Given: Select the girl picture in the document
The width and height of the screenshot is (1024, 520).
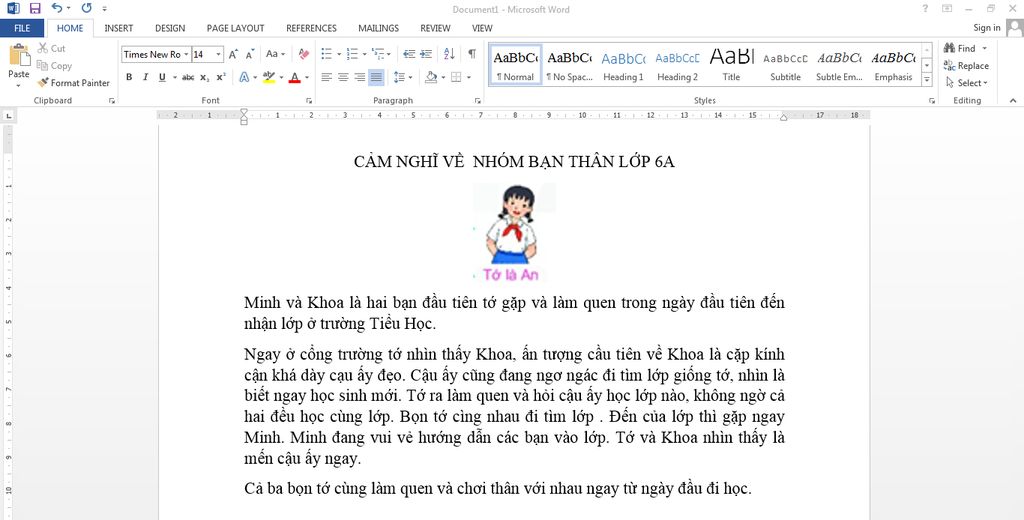Looking at the screenshot, I should click(x=515, y=233).
